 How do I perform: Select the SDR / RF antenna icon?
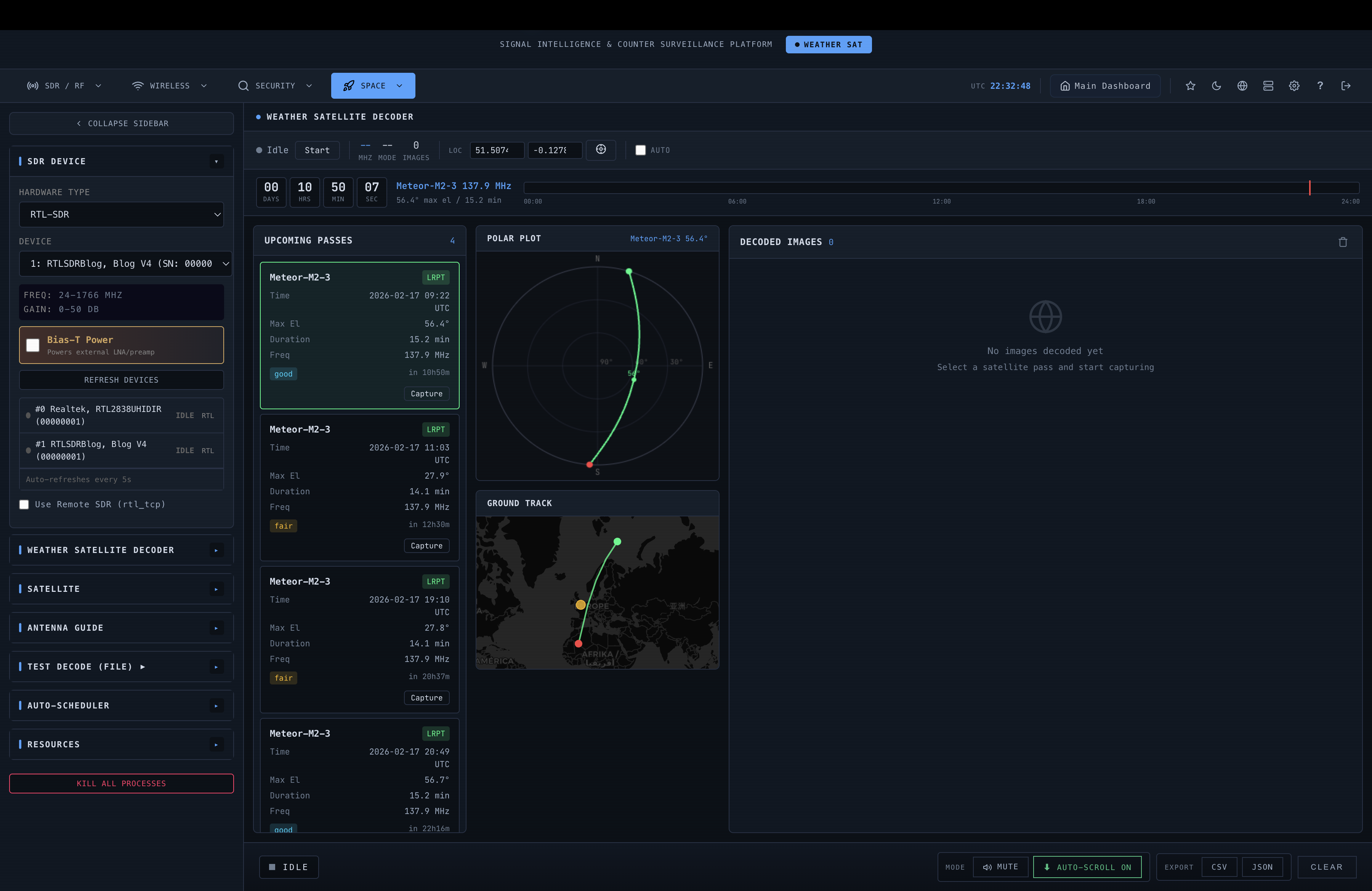click(x=32, y=85)
